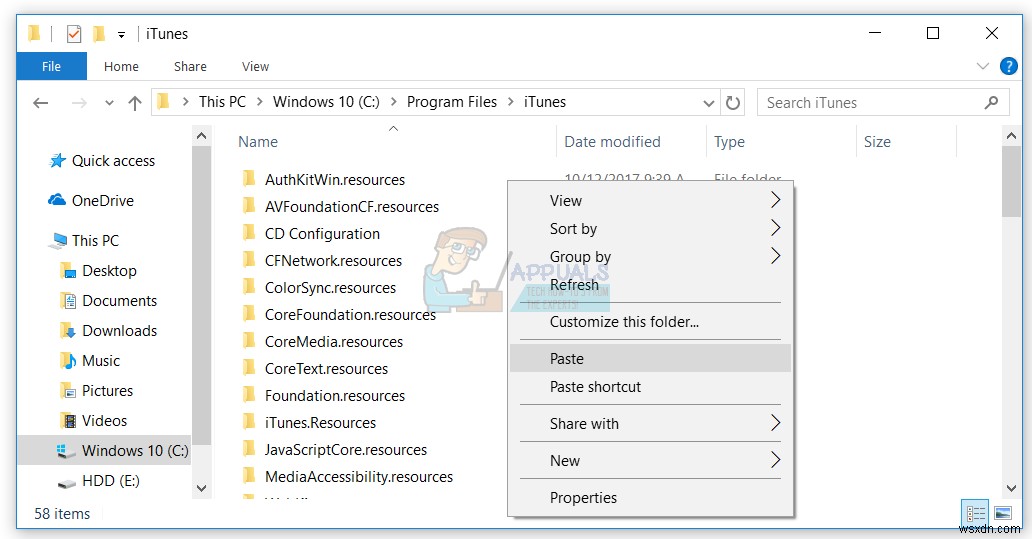Open the blue Help question mark icon
The width and height of the screenshot is (1032, 539).
click(x=1008, y=66)
